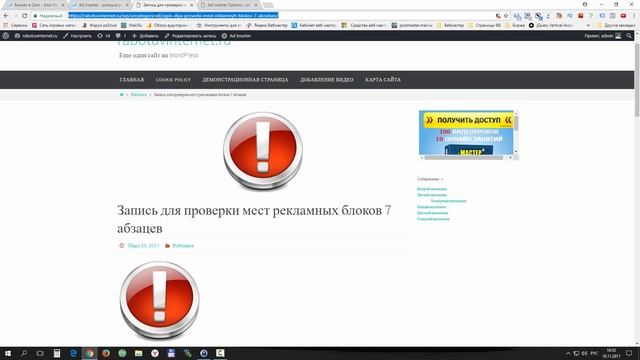
Task: Click the admin bar search magnifier
Action: 629,36
